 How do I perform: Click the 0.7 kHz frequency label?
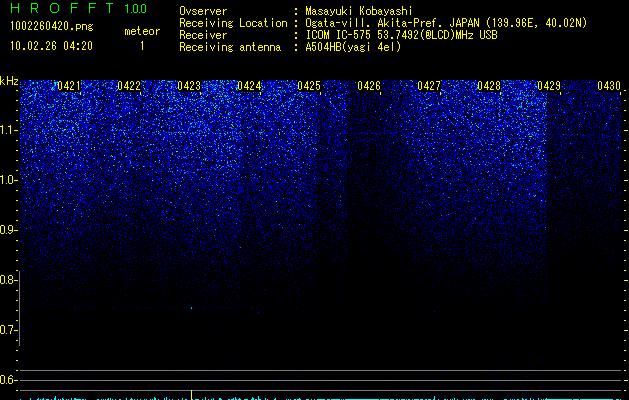click(8, 330)
